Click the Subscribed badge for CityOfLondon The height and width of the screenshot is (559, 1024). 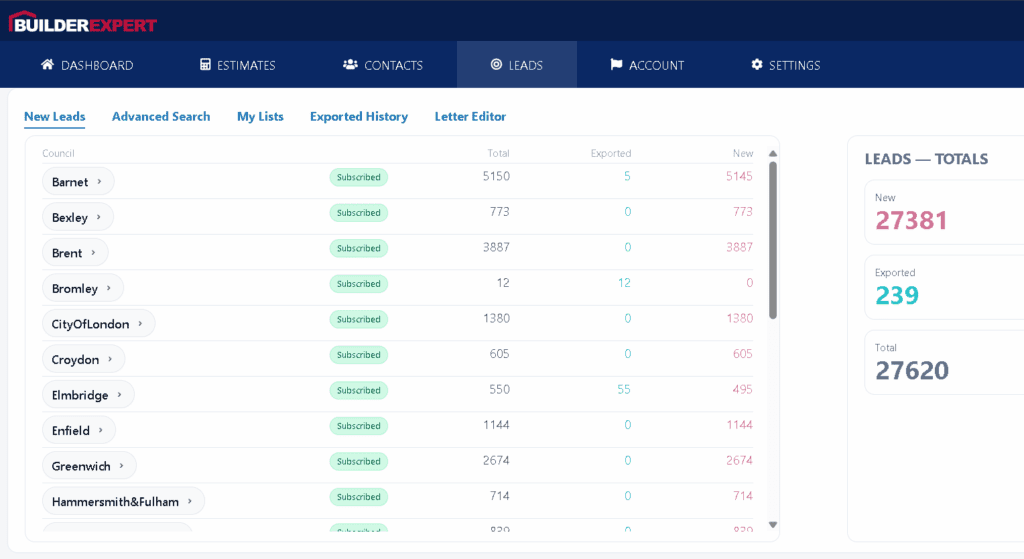tap(359, 319)
